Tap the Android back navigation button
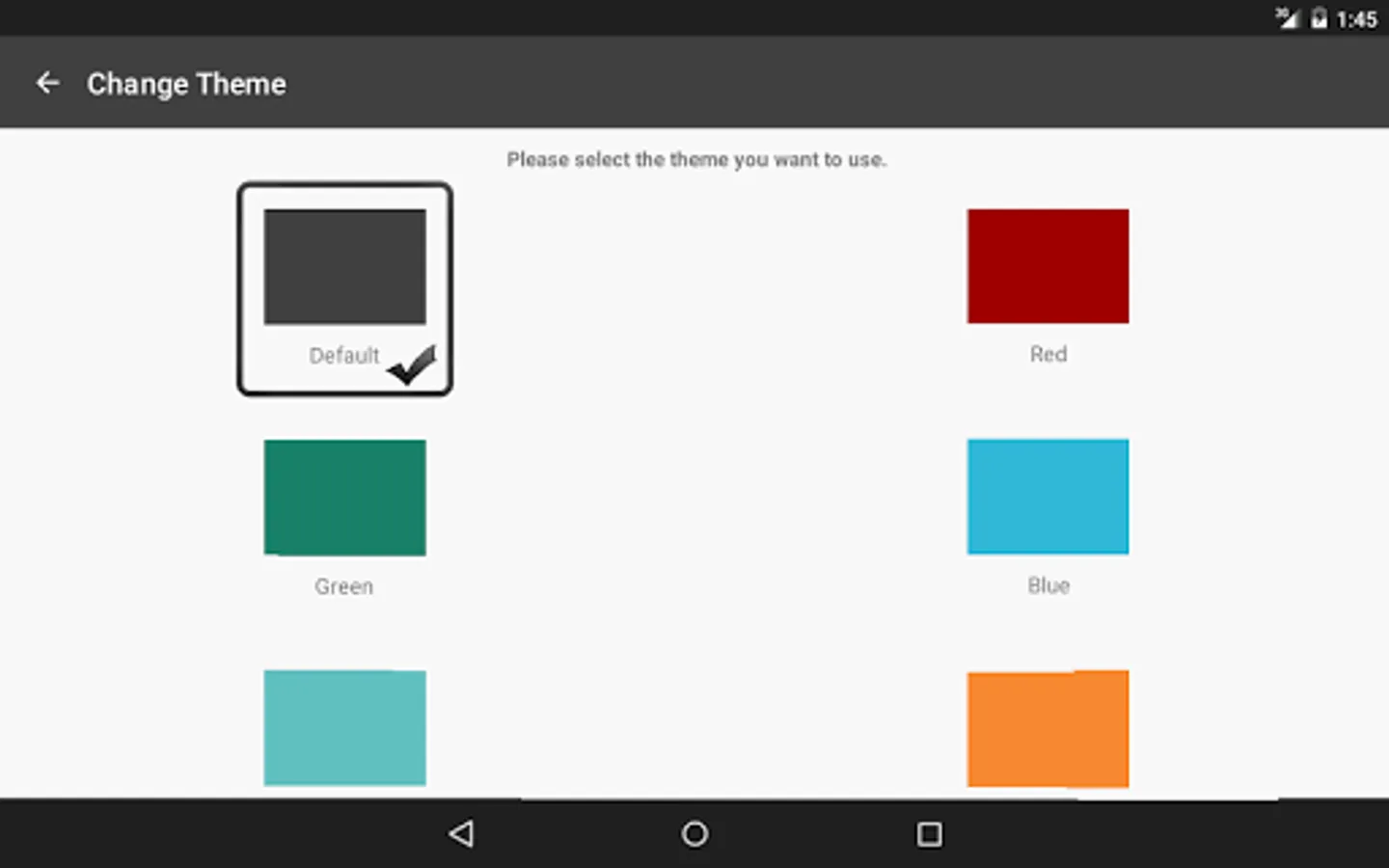1389x868 pixels. click(461, 833)
